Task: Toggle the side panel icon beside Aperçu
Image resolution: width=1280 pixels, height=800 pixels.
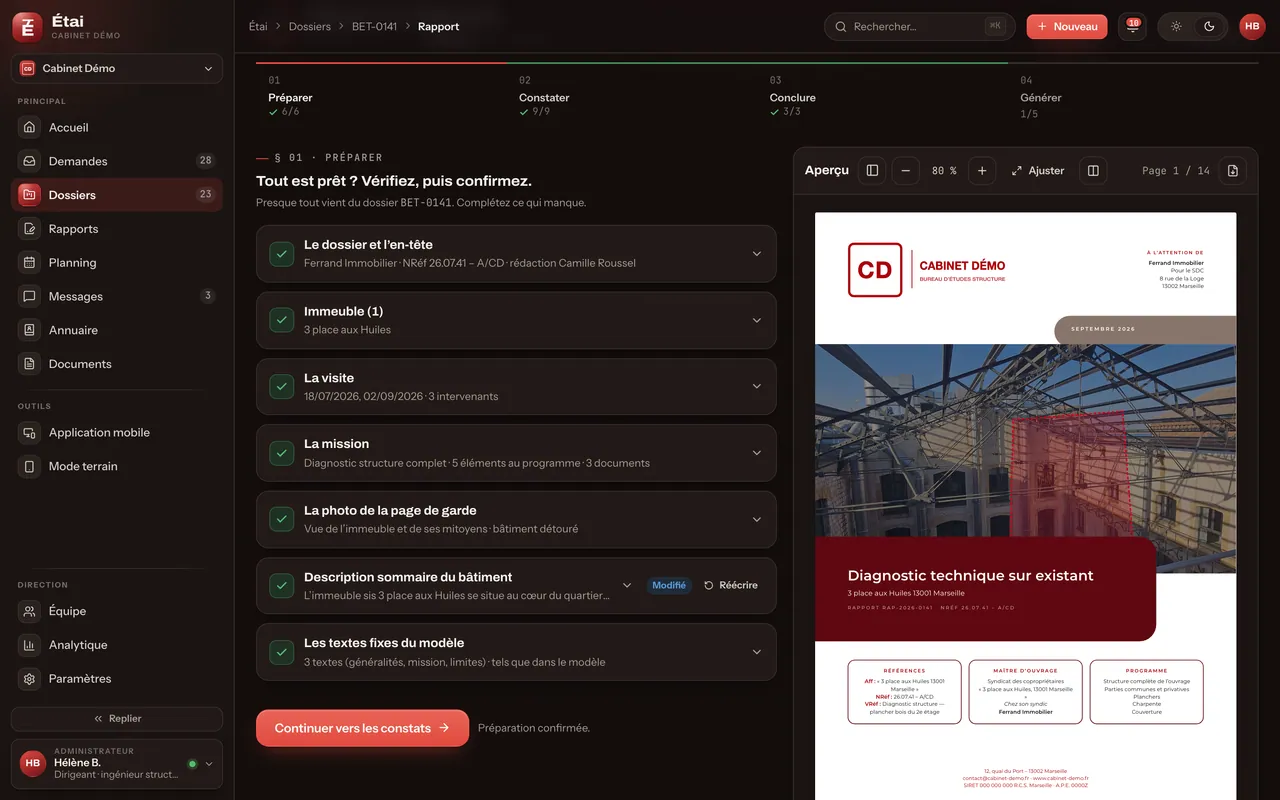Action: tap(872, 171)
